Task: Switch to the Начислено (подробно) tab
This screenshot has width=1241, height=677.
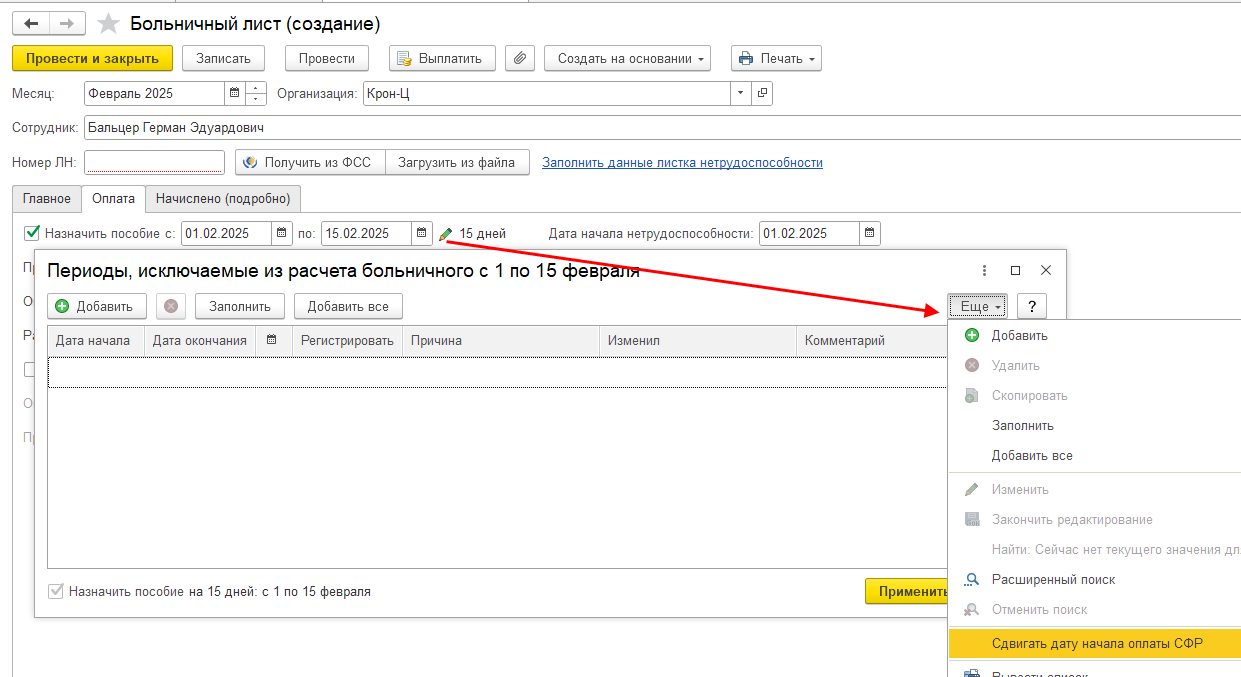Action: (x=223, y=198)
